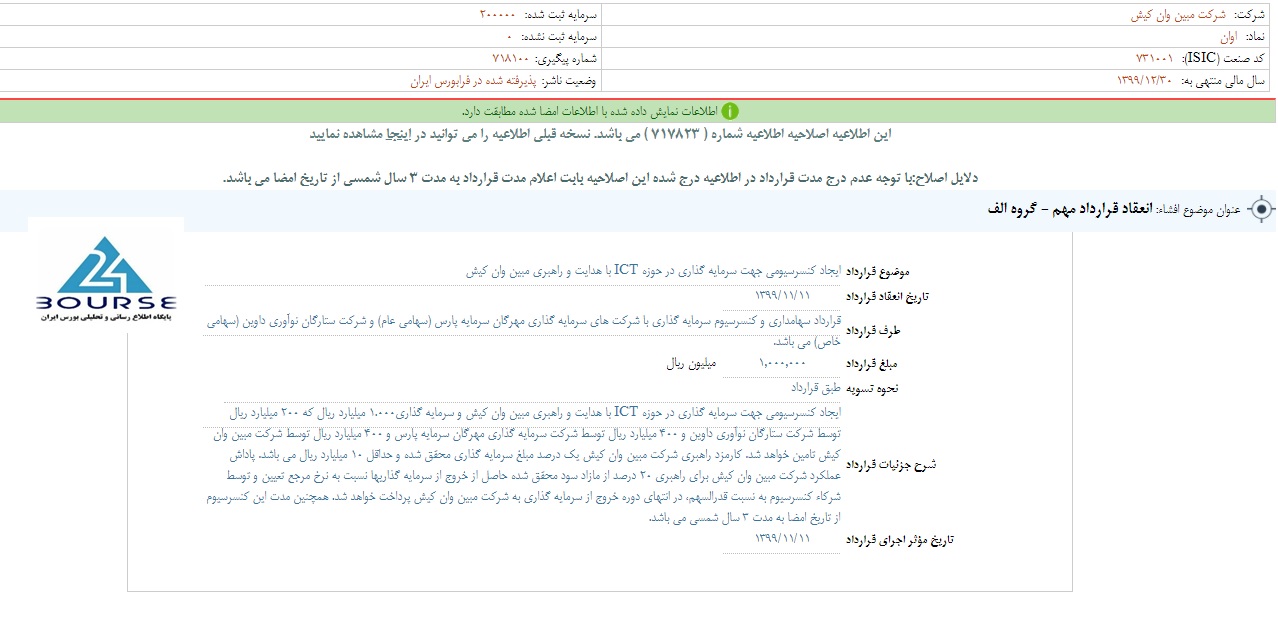
Task: Select the fiscal year end date ۱۳۹۹/۱۲/۳۰
Action: pos(1146,80)
